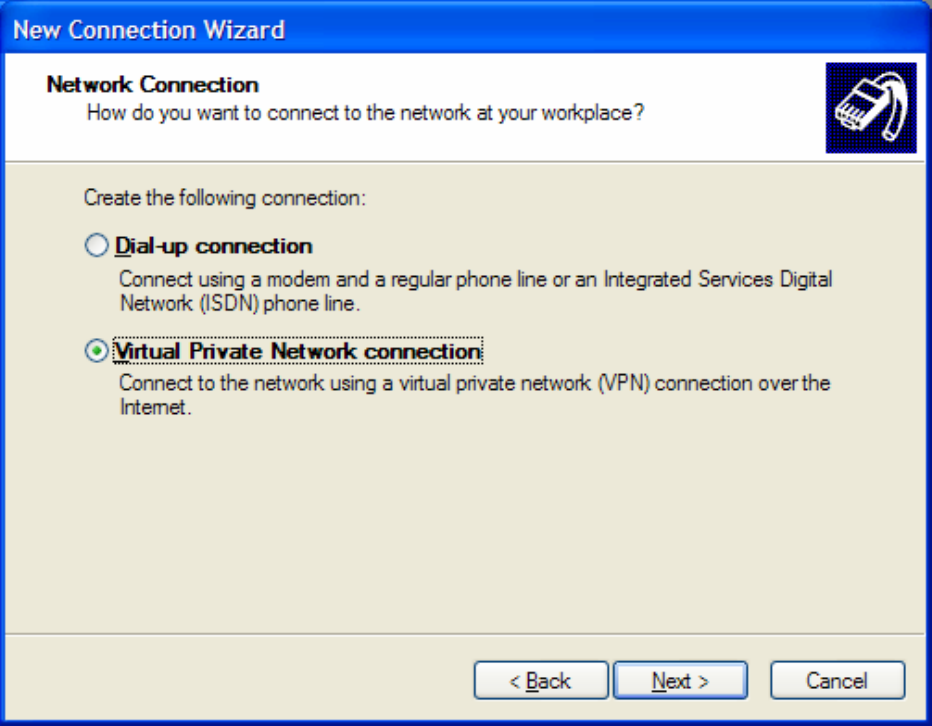Cancel the New Connection Wizard
This screenshot has height=726, width=932.
[x=837, y=681]
